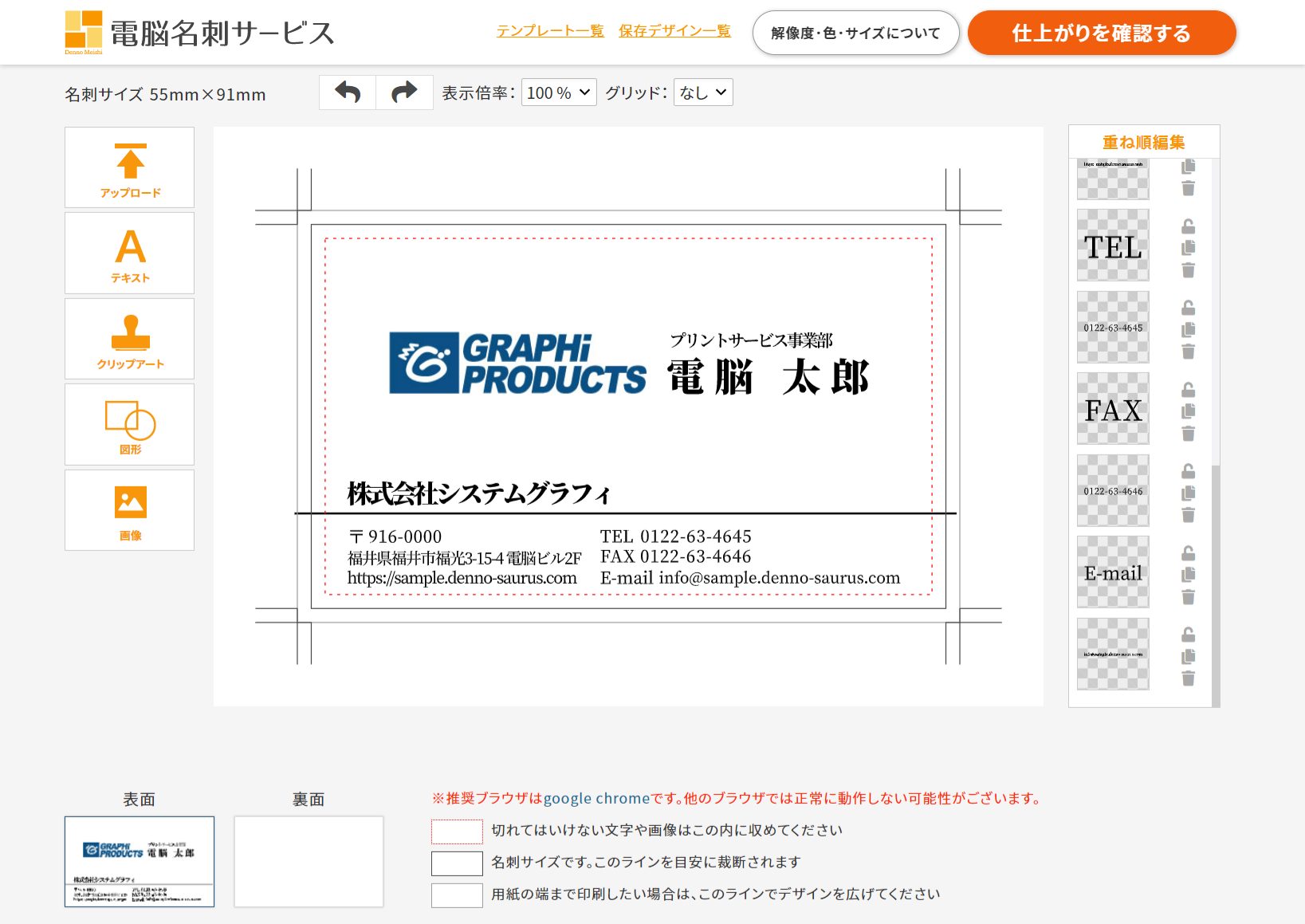Delete the E-mail layer
The width and height of the screenshot is (1305, 924).
[1188, 597]
